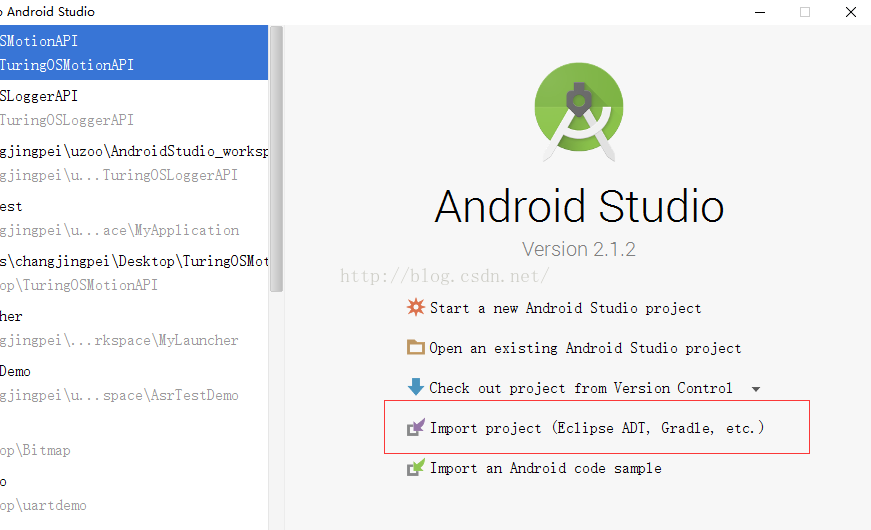This screenshot has height=530, width=871.
Task: Click the new project starburst icon
Action: (416, 307)
